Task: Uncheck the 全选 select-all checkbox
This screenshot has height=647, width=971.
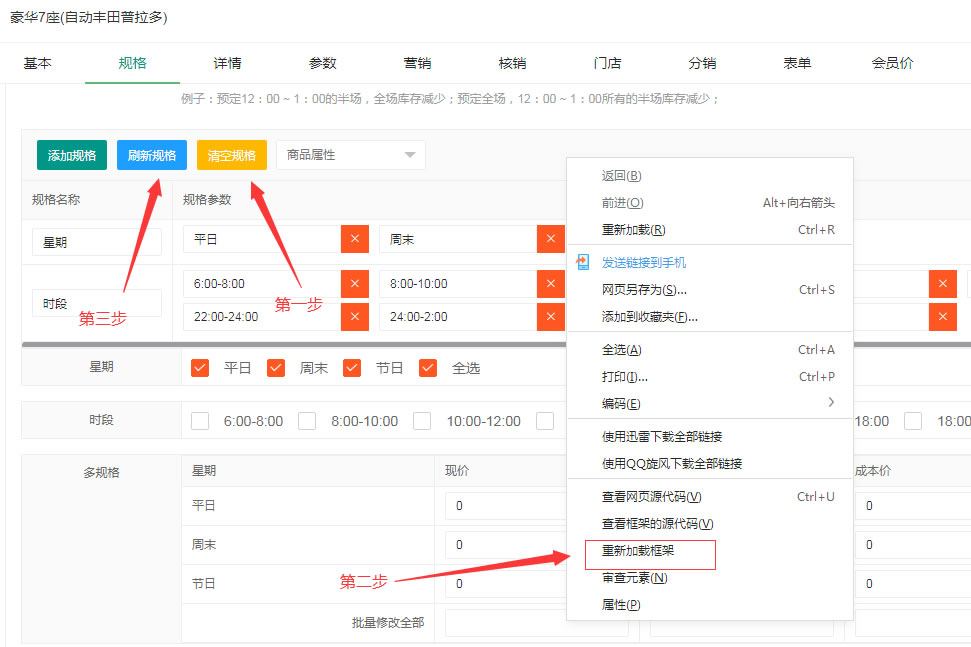Action: 428,368
